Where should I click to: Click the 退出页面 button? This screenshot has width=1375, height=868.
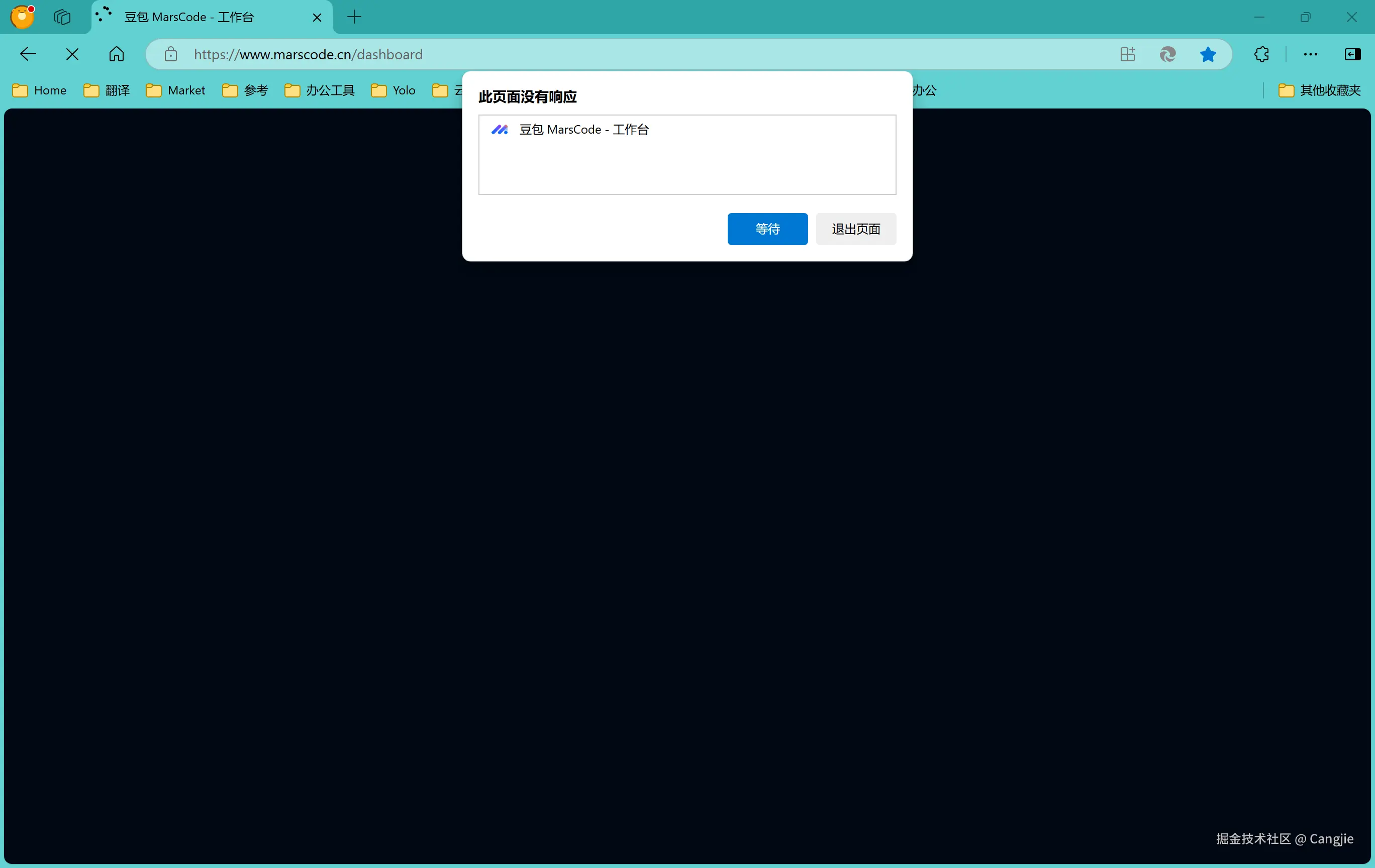[x=855, y=229]
